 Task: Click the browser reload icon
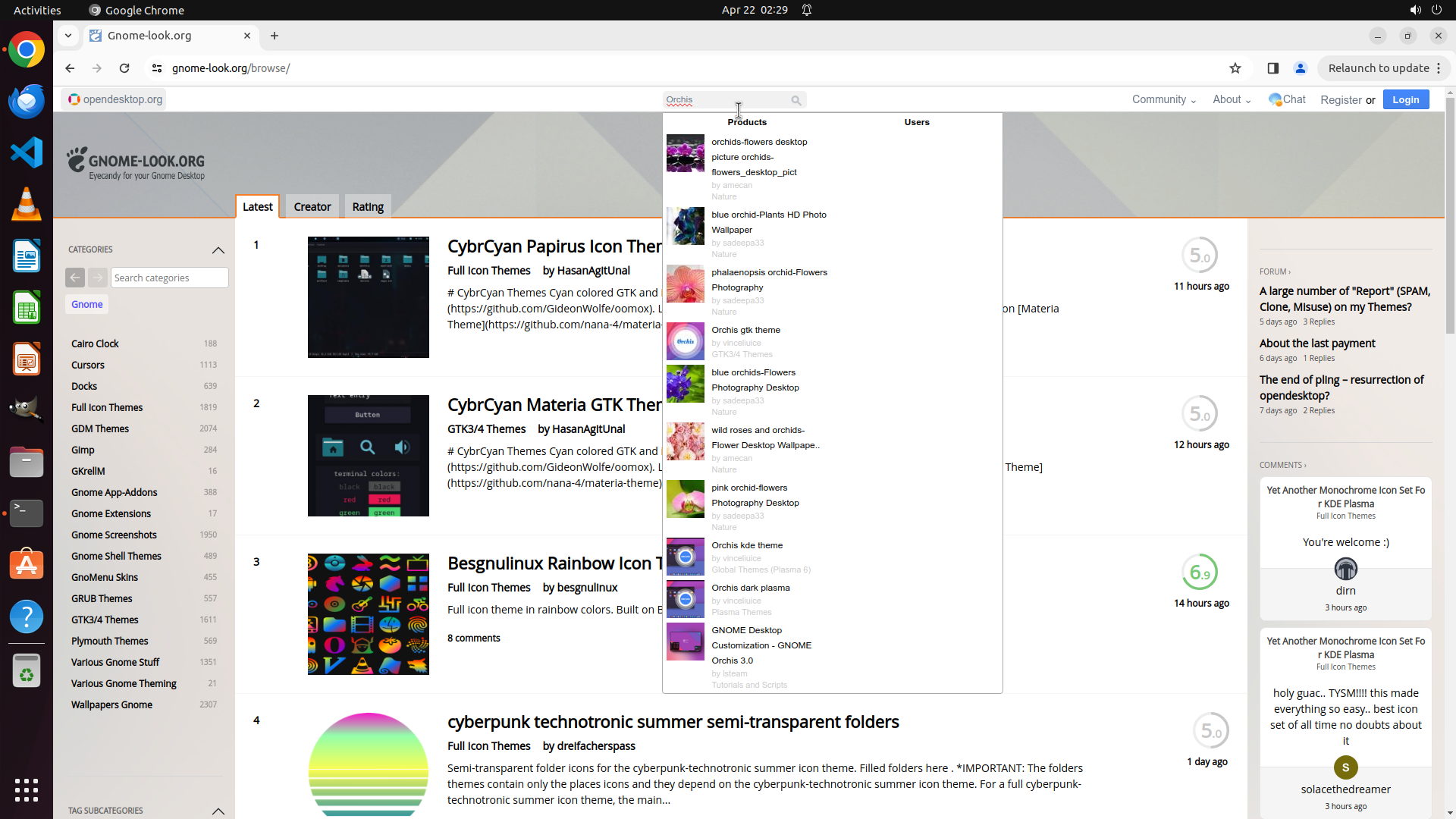coord(124,68)
